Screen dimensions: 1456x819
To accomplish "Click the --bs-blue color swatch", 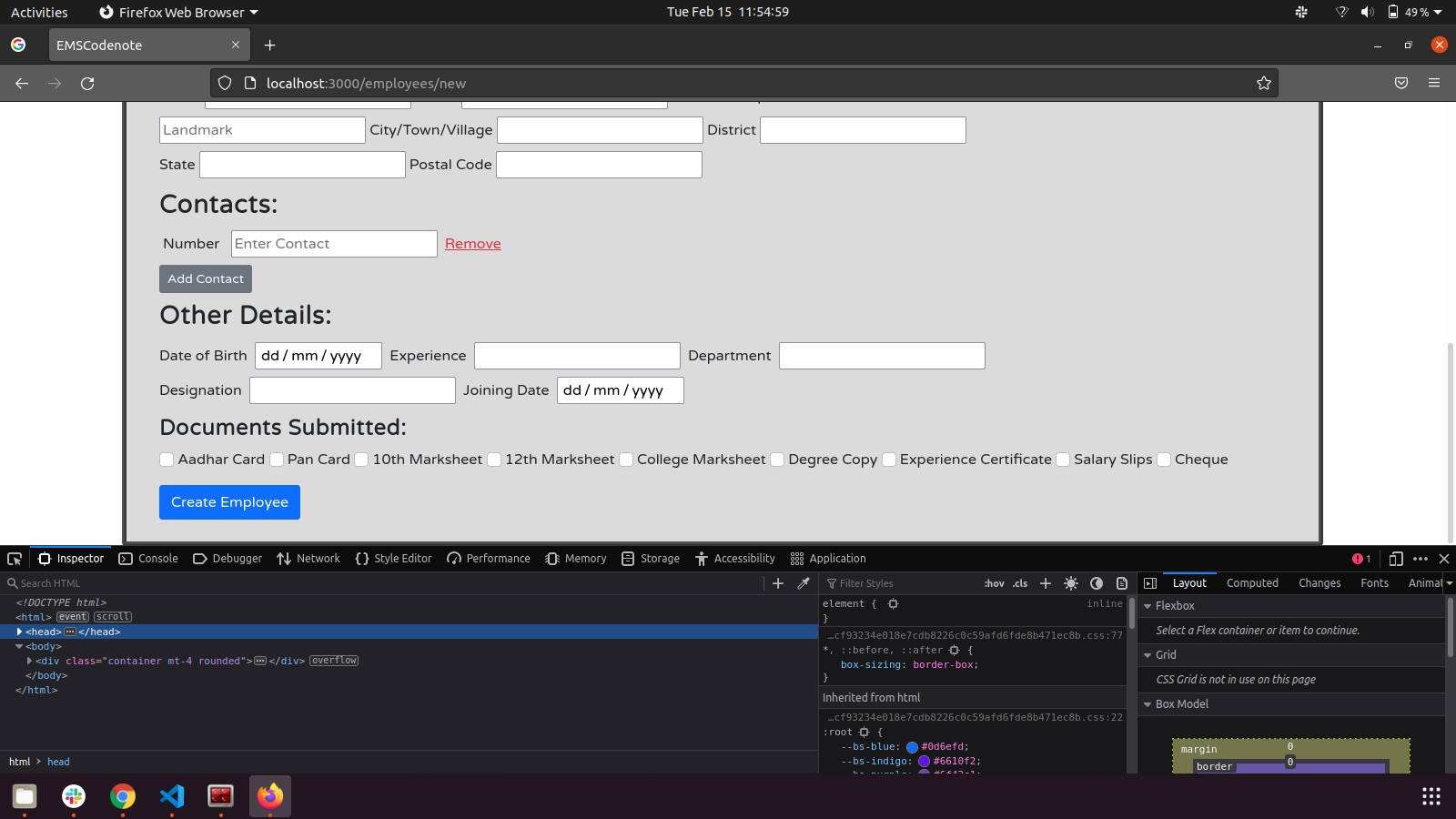I will (912, 747).
